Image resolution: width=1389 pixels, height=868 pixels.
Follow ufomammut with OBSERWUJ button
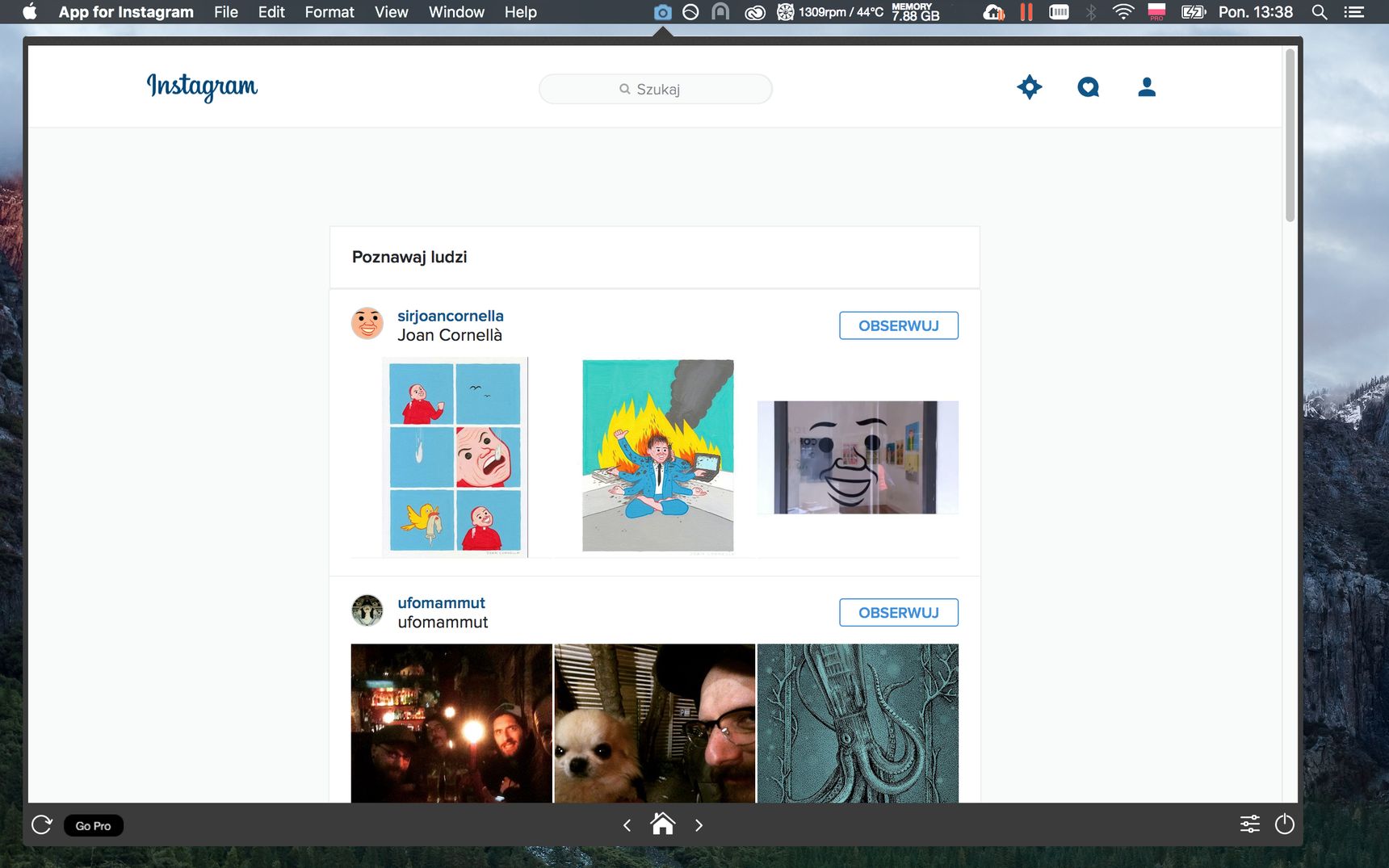pyautogui.click(x=899, y=612)
